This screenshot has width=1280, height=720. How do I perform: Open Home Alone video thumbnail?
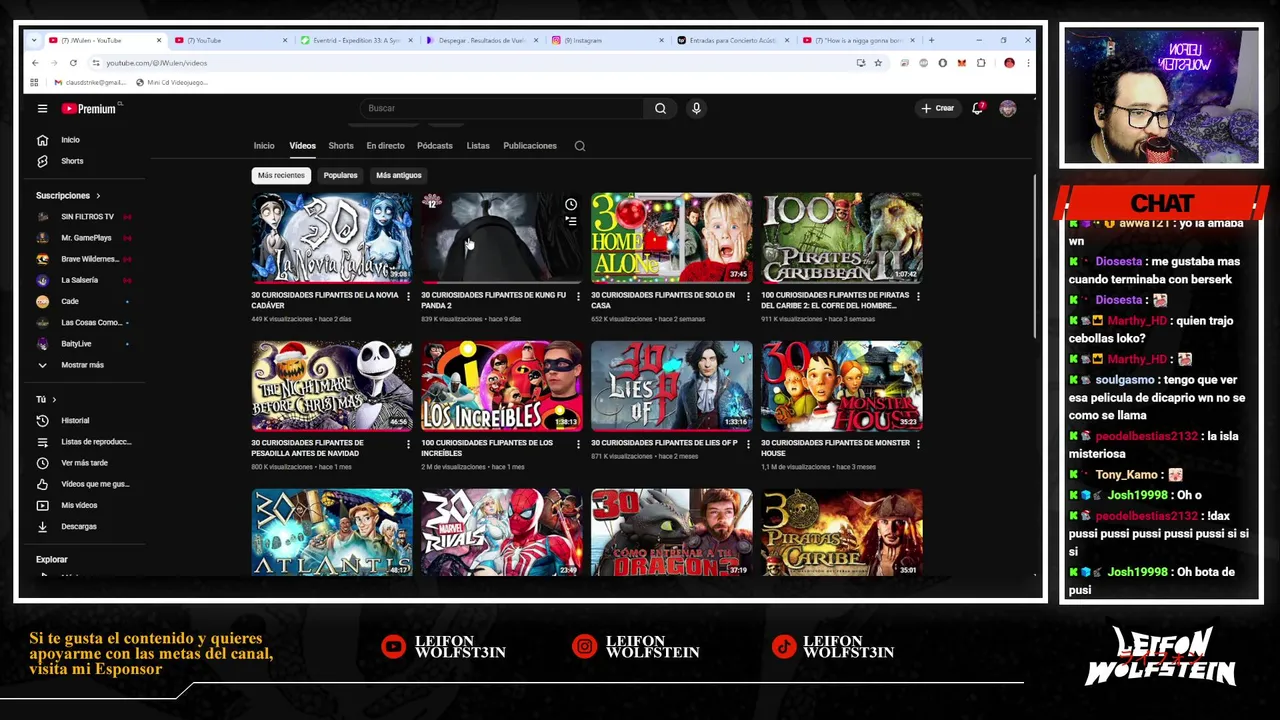[672, 238]
